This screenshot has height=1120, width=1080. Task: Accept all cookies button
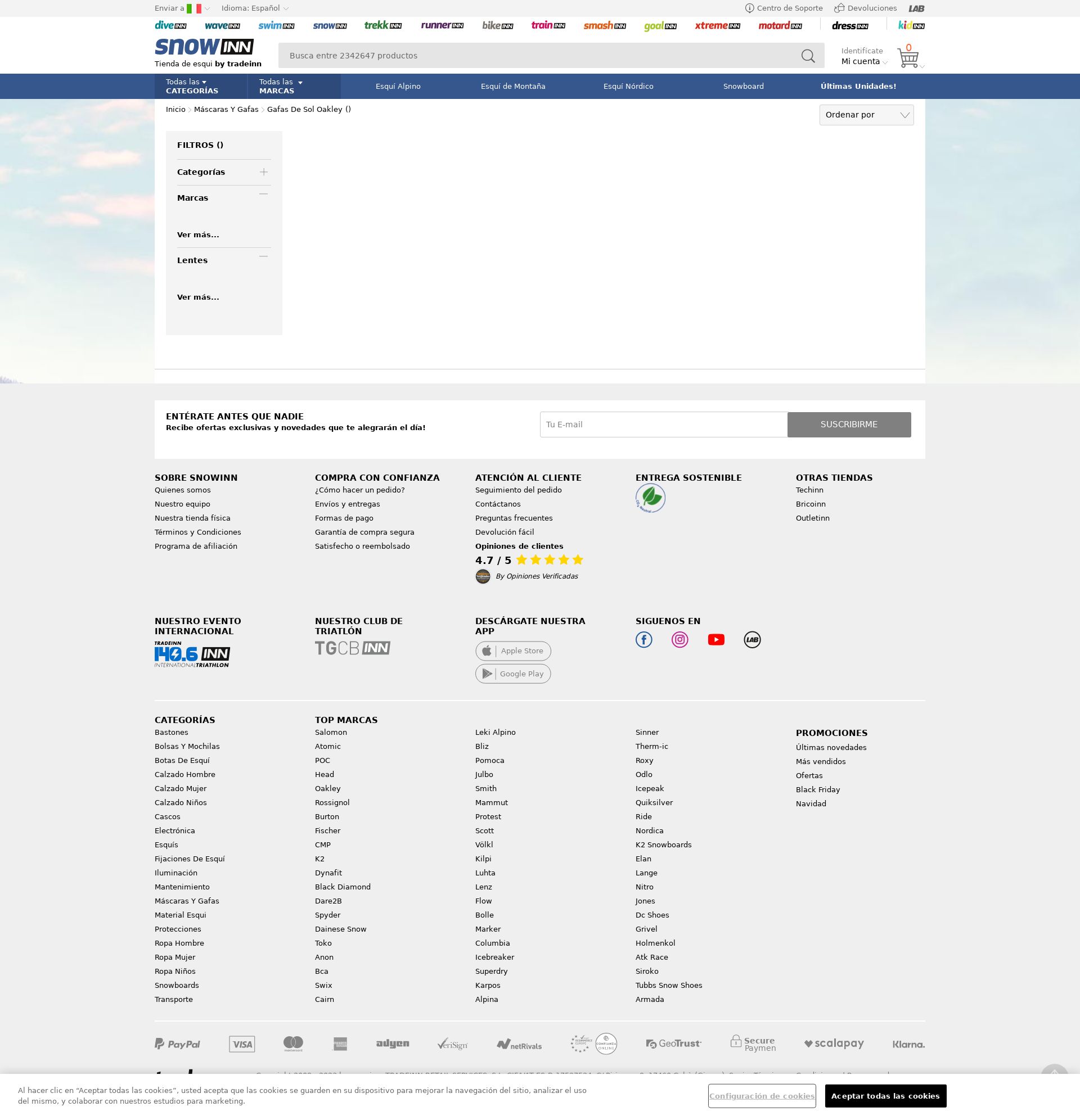[885, 1096]
